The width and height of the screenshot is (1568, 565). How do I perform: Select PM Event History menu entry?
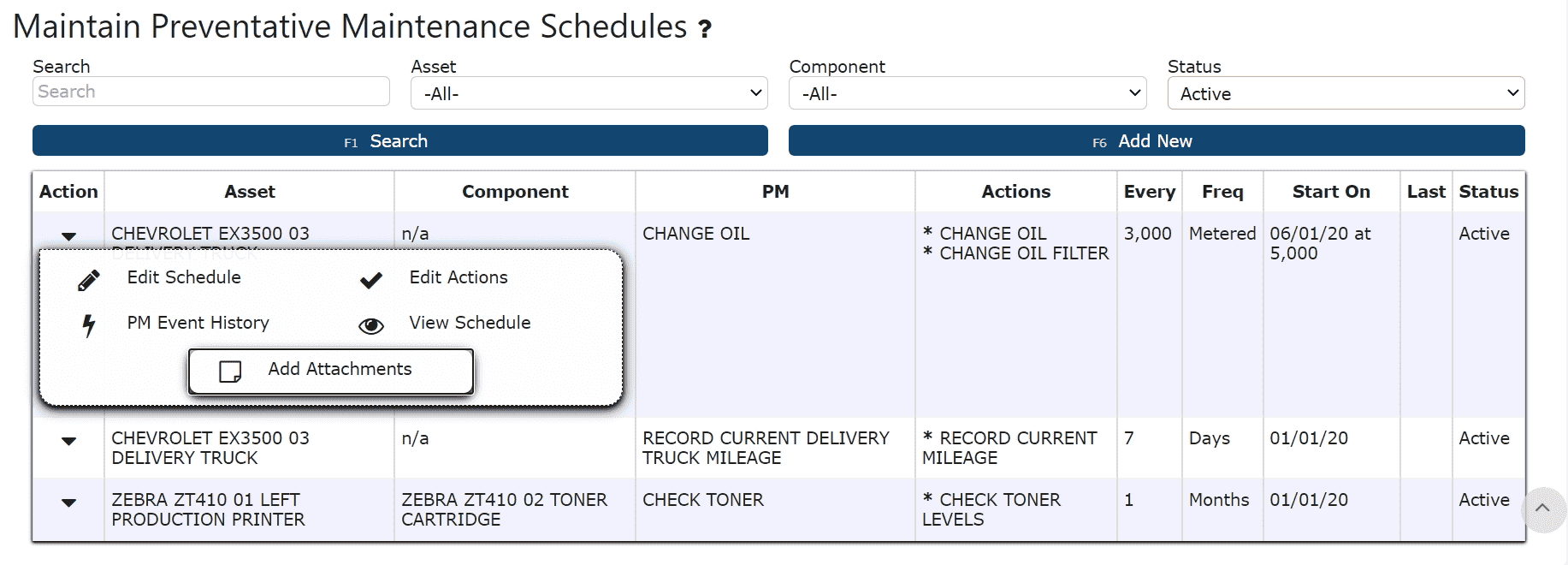click(198, 323)
